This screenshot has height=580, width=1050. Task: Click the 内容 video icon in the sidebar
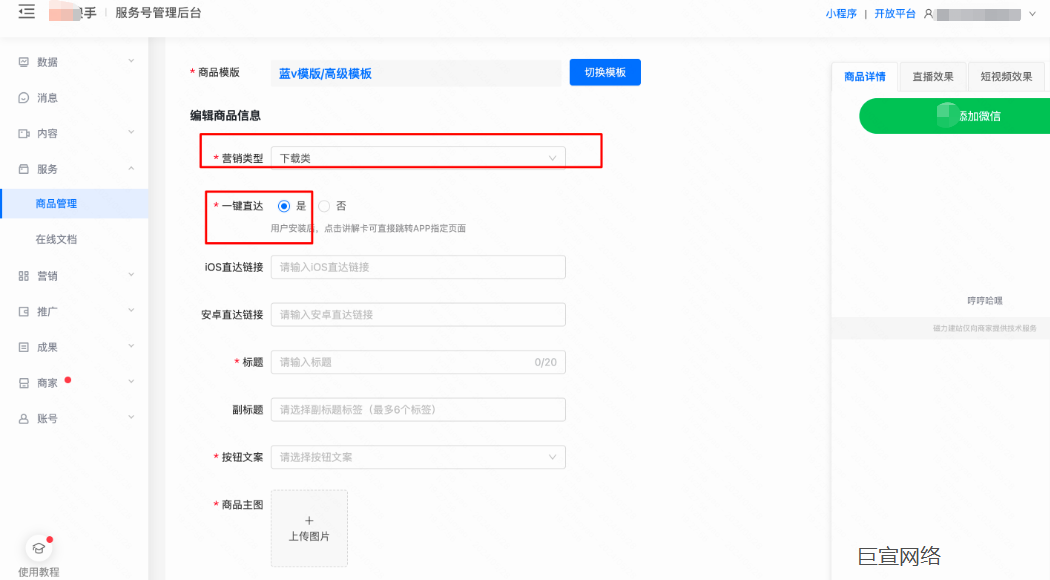coord(23,133)
